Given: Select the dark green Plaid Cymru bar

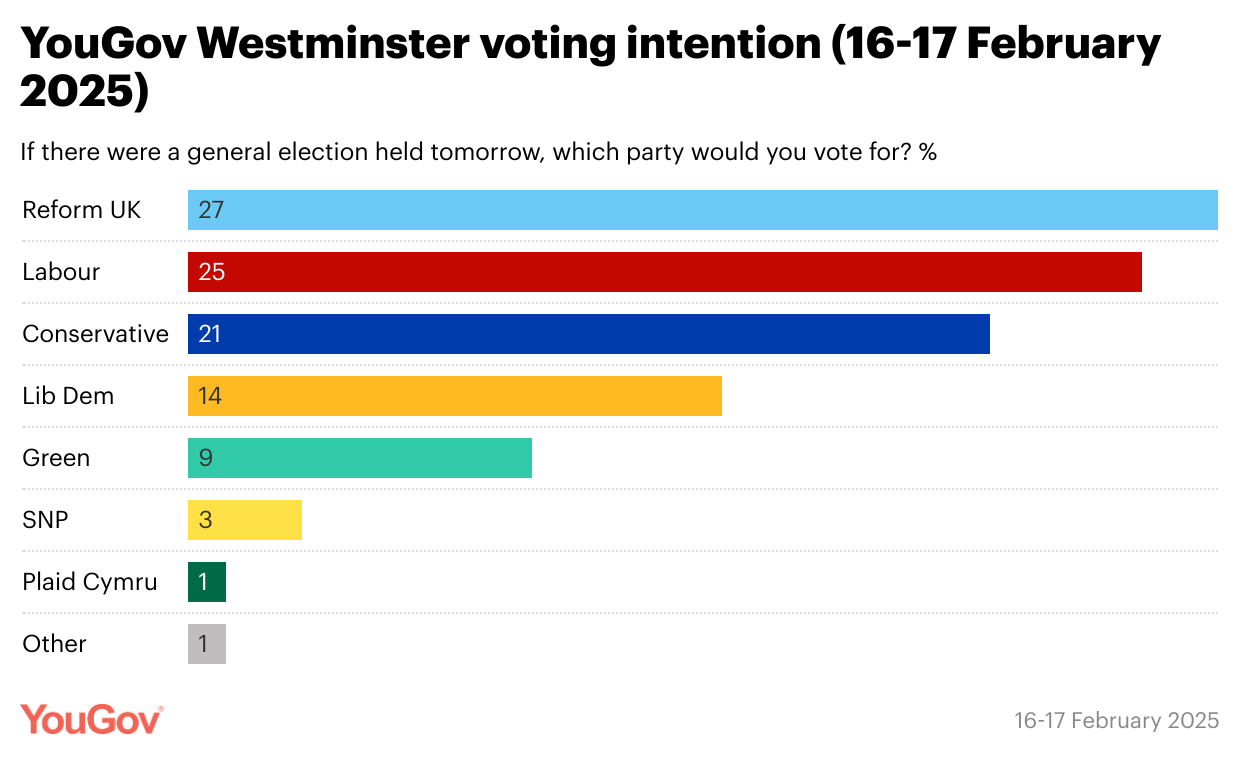Looking at the screenshot, I should (207, 582).
